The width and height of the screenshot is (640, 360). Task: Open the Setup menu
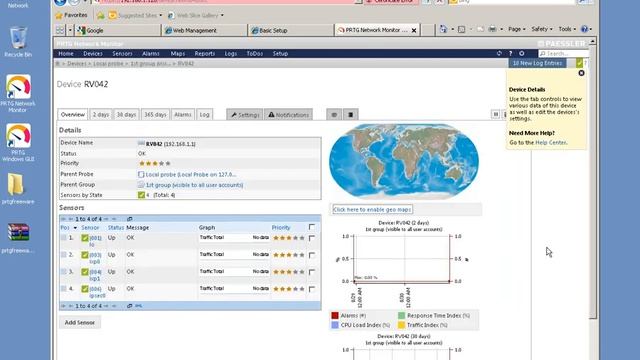(x=280, y=53)
